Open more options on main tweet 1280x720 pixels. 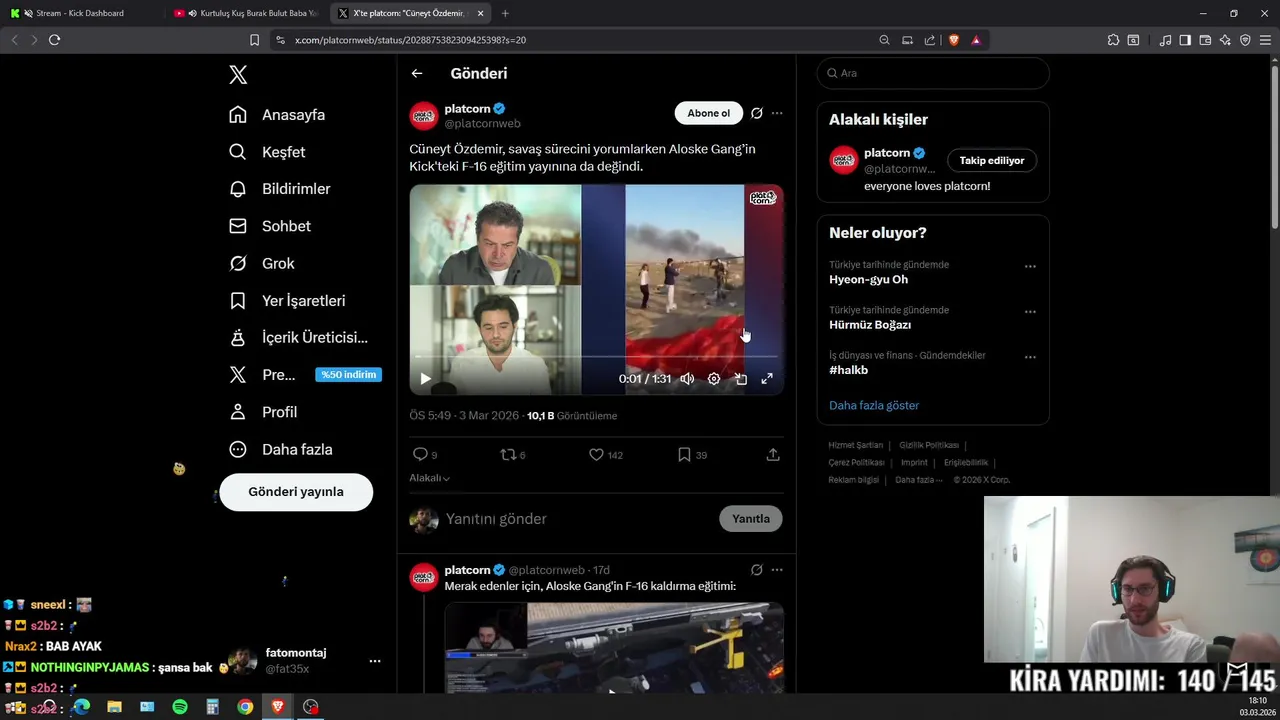click(777, 113)
